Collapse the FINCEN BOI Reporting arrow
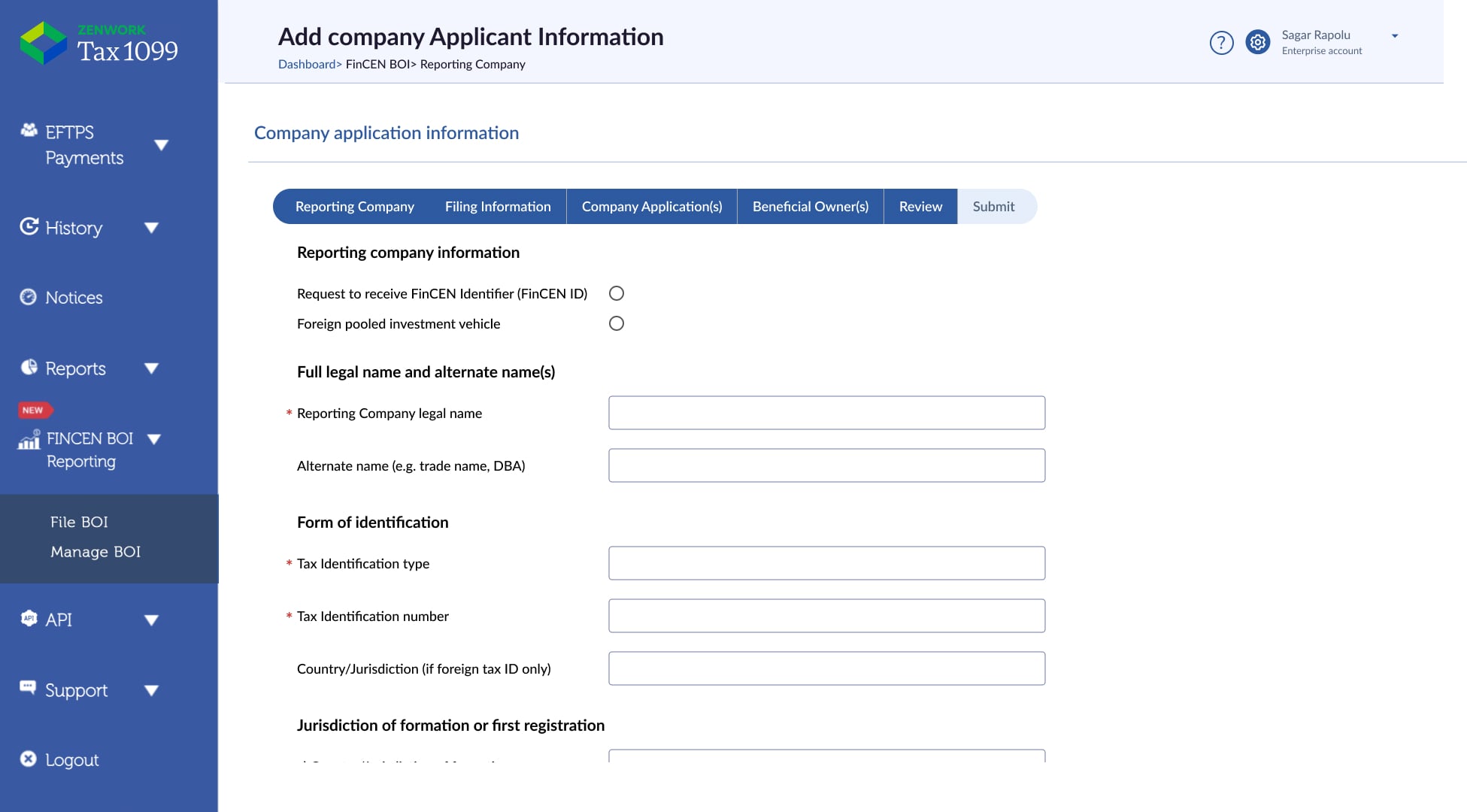The height and width of the screenshot is (812, 1467). pos(154,439)
